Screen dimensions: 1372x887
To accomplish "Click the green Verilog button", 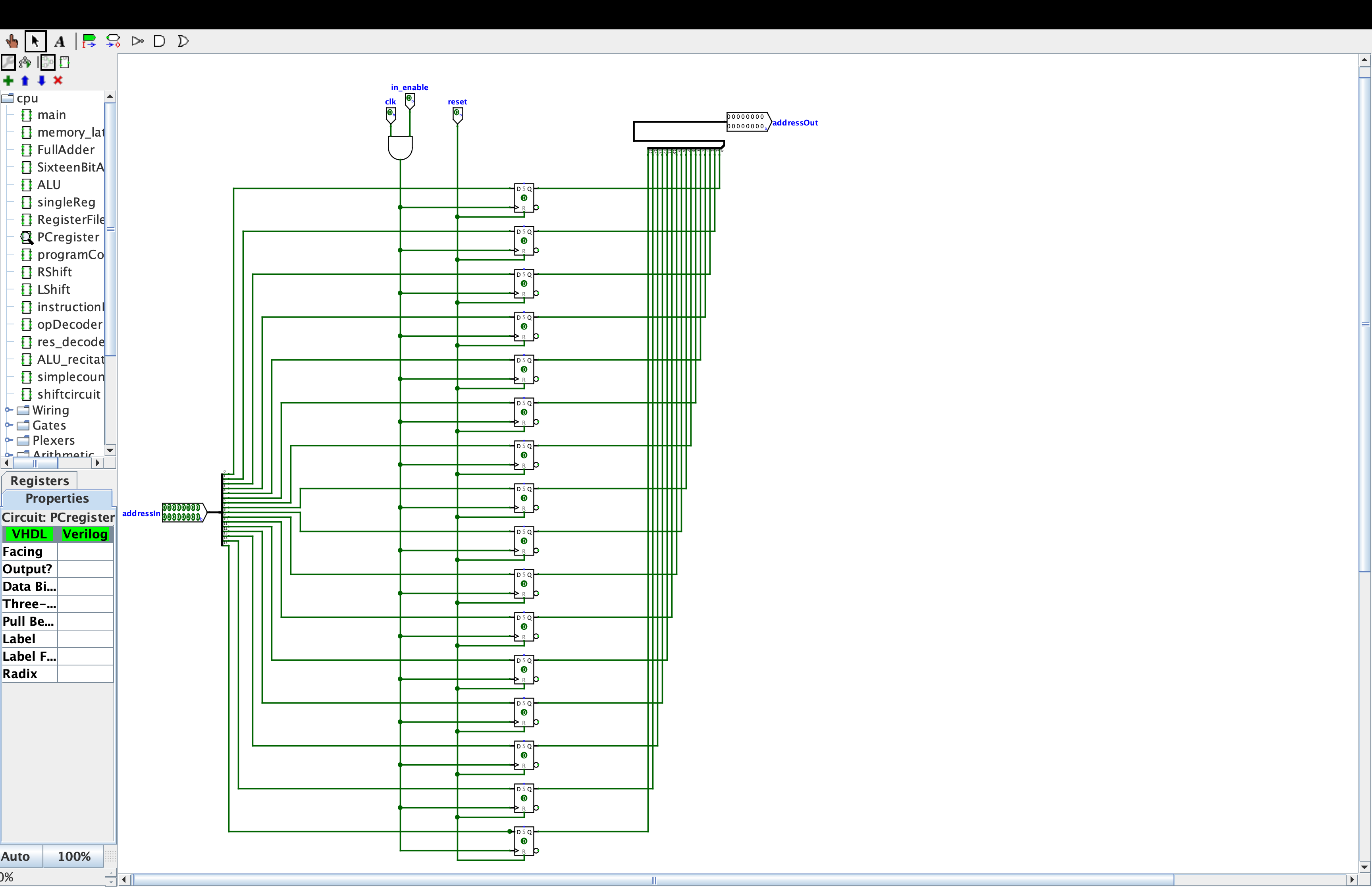I will (x=85, y=534).
